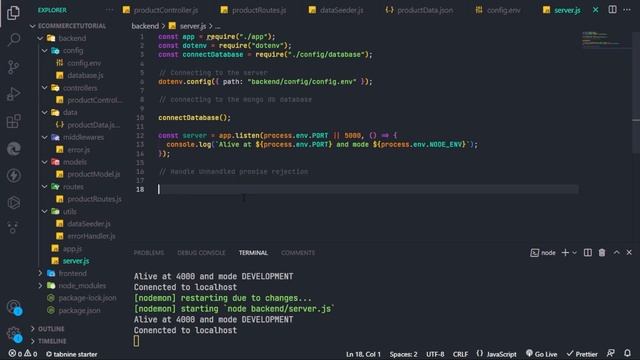Screen dimensions: 640x360
Task: Open the launch profile dropdown arrow
Action: coord(574,253)
